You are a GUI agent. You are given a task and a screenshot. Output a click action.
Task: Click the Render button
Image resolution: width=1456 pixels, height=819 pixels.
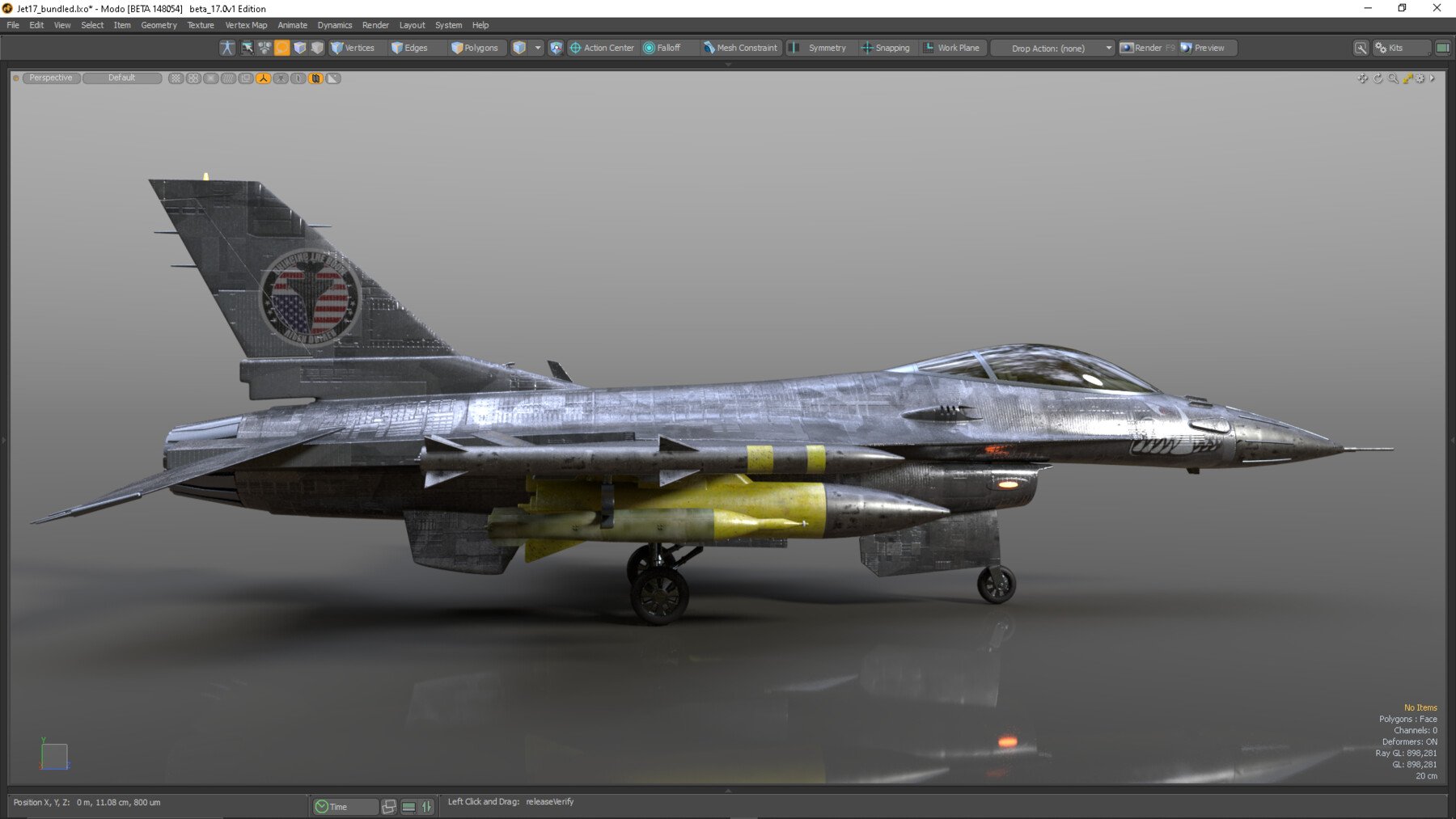coord(1147,48)
